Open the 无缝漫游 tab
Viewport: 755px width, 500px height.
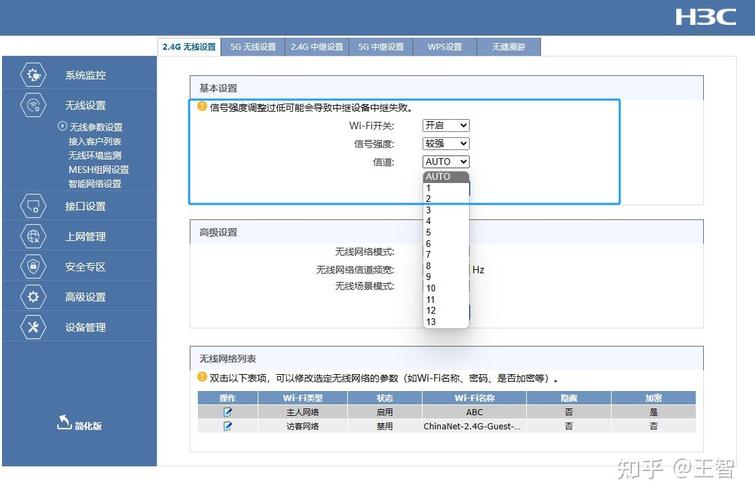point(508,47)
